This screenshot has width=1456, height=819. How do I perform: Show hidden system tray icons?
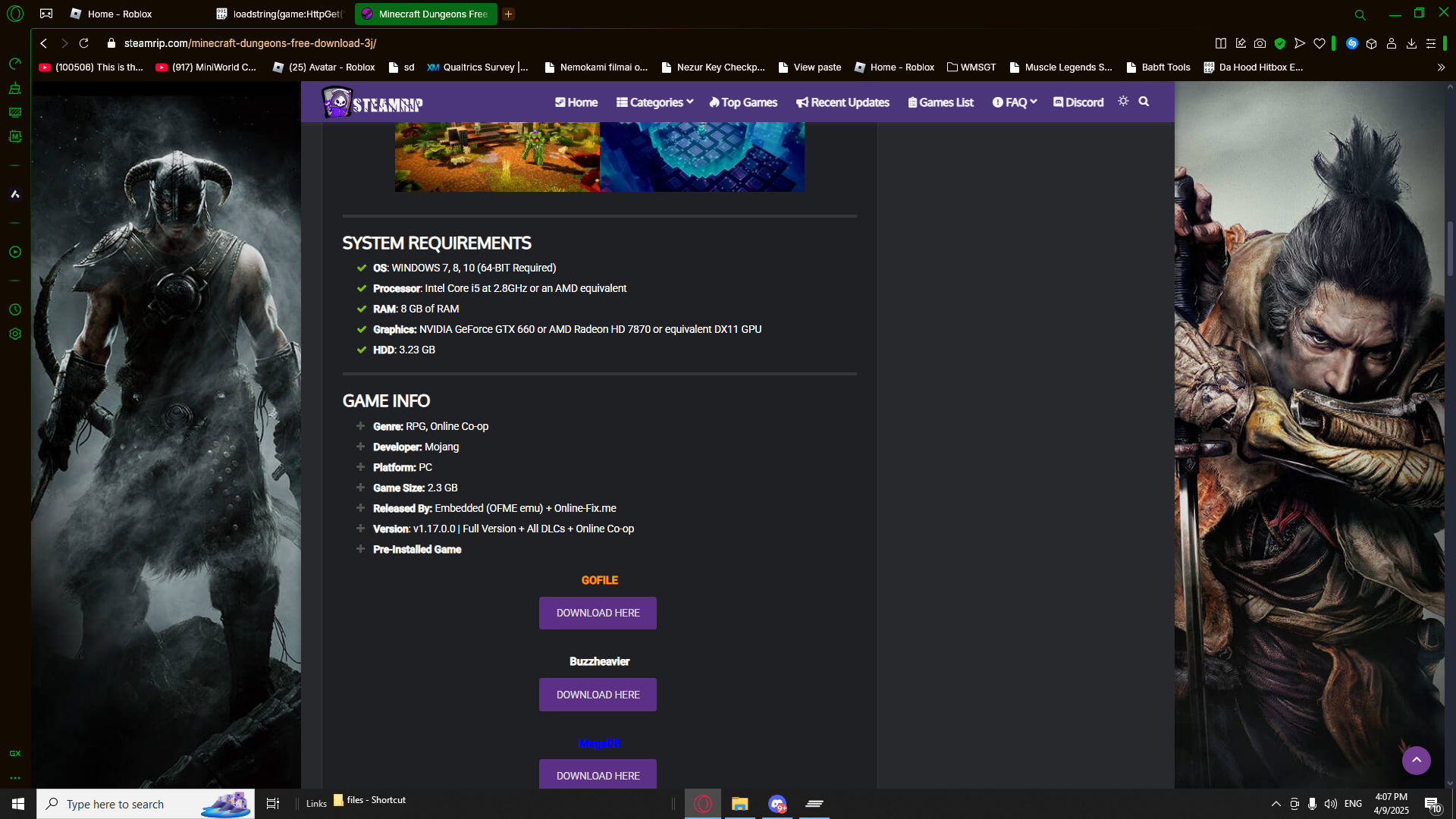click(x=1276, y=804)
